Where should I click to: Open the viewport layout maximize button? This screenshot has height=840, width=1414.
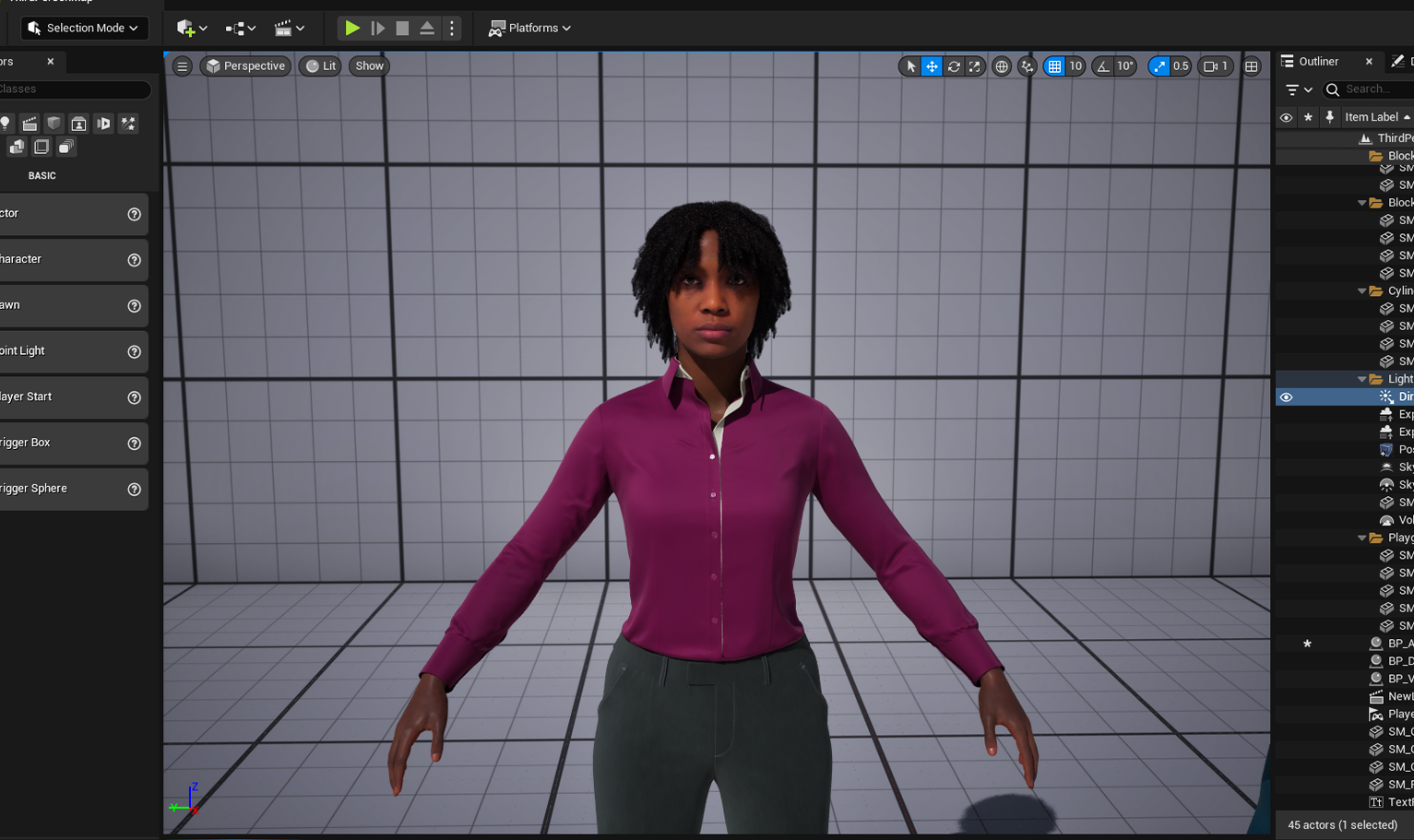click(x=1252, y=65)
